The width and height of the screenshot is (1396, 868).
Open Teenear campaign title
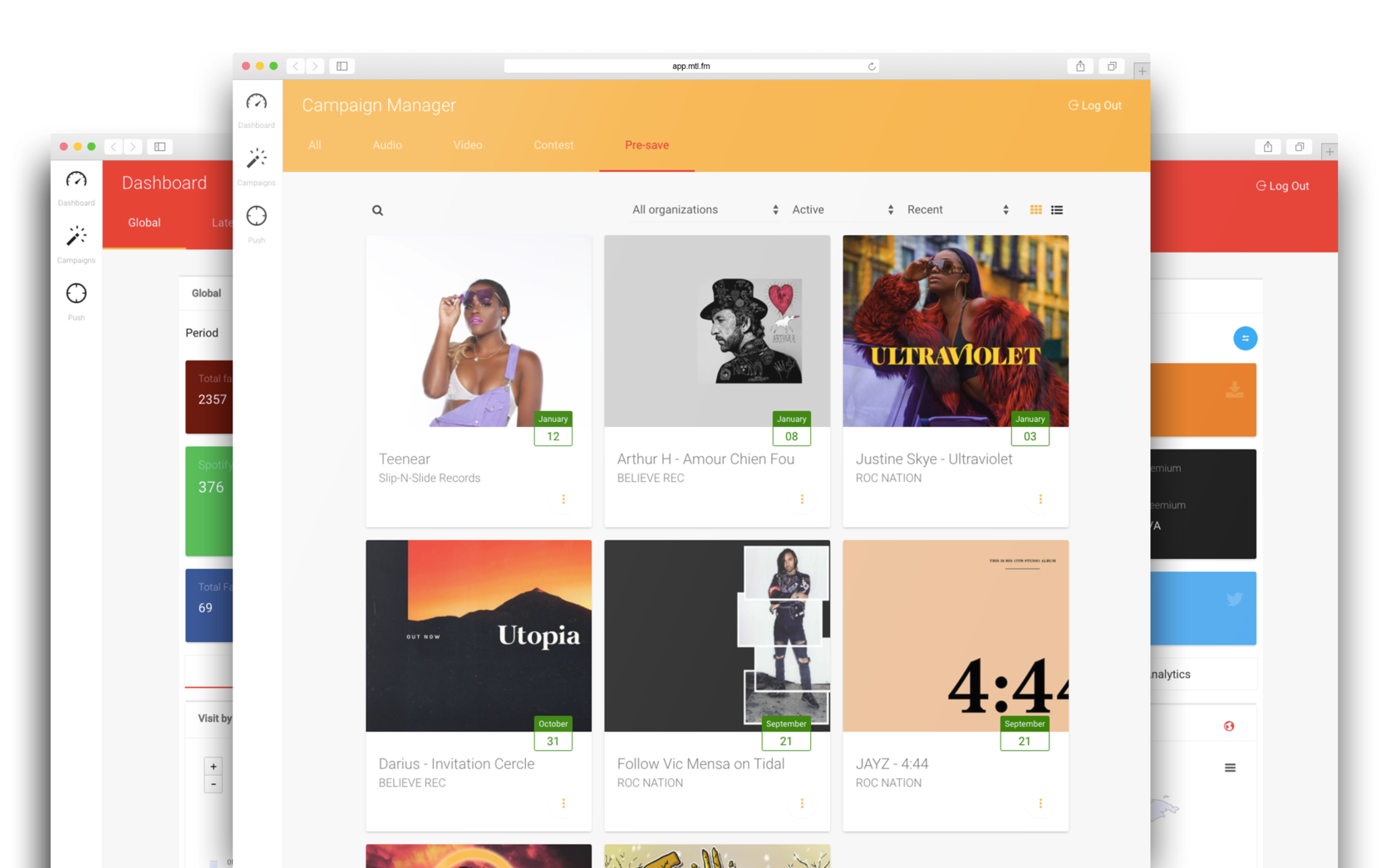point(405,459)
